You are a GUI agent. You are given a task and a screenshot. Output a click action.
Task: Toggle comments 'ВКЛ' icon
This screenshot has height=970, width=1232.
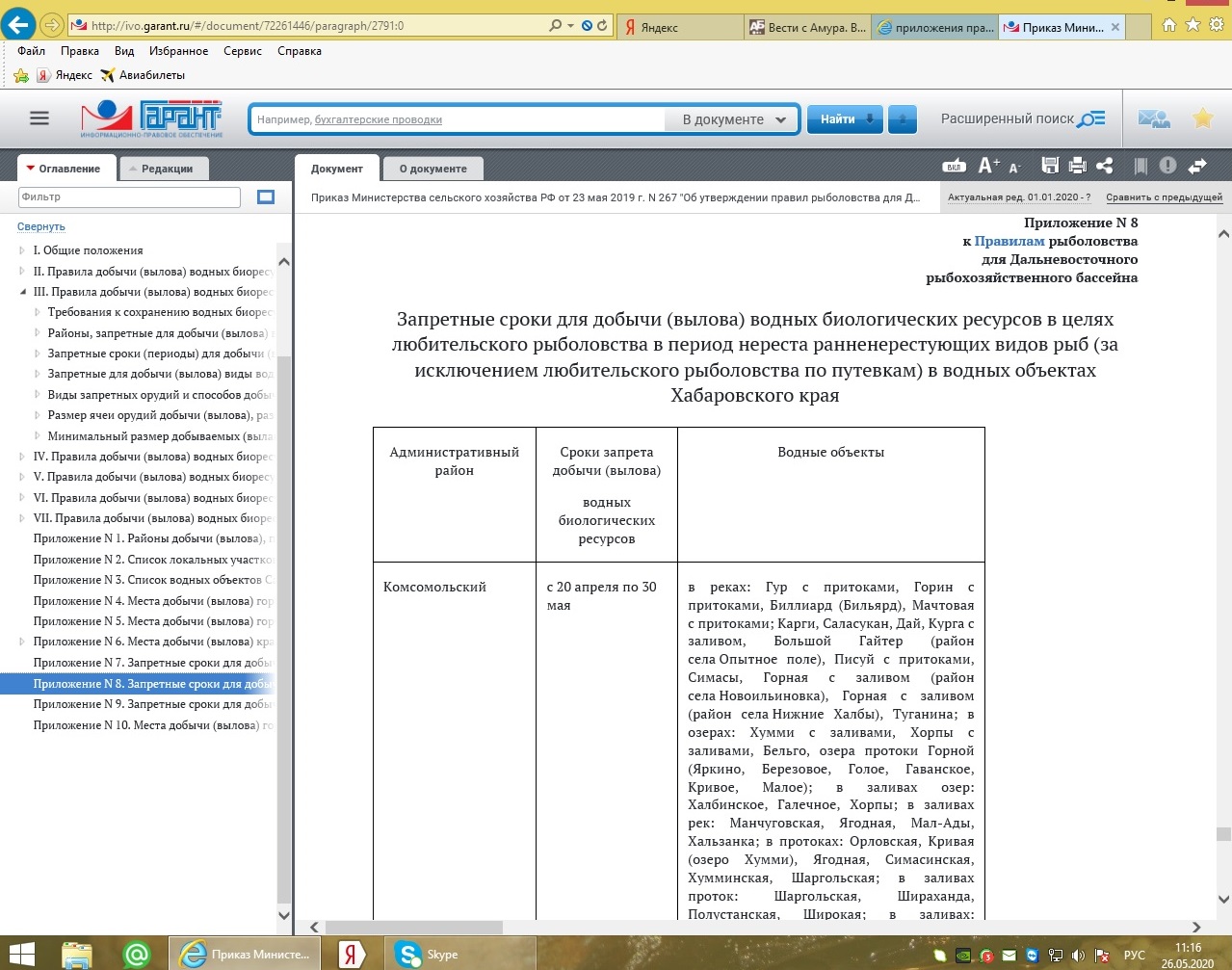954,166
